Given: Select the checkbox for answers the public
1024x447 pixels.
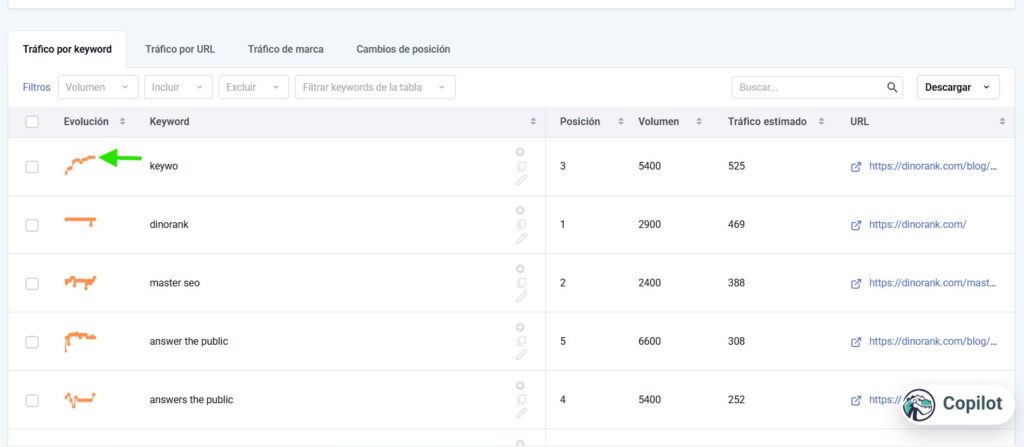Looking at the screenshot, I should pos(32,400).
